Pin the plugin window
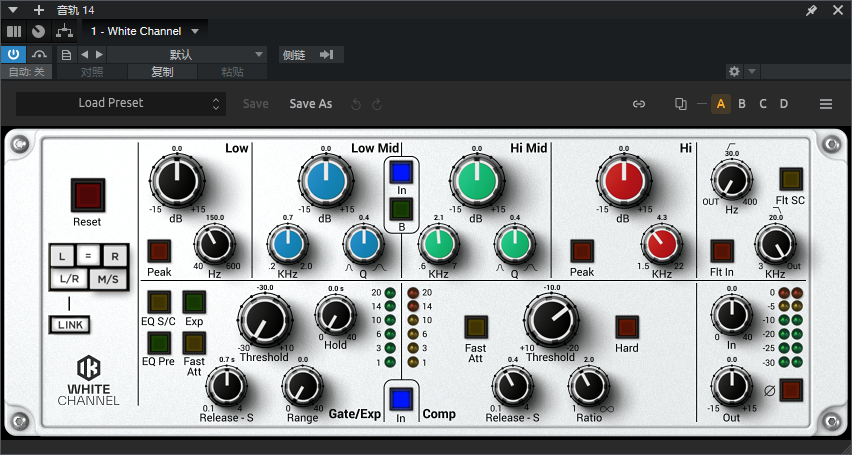The image size is (852, 455). [811, 10]
